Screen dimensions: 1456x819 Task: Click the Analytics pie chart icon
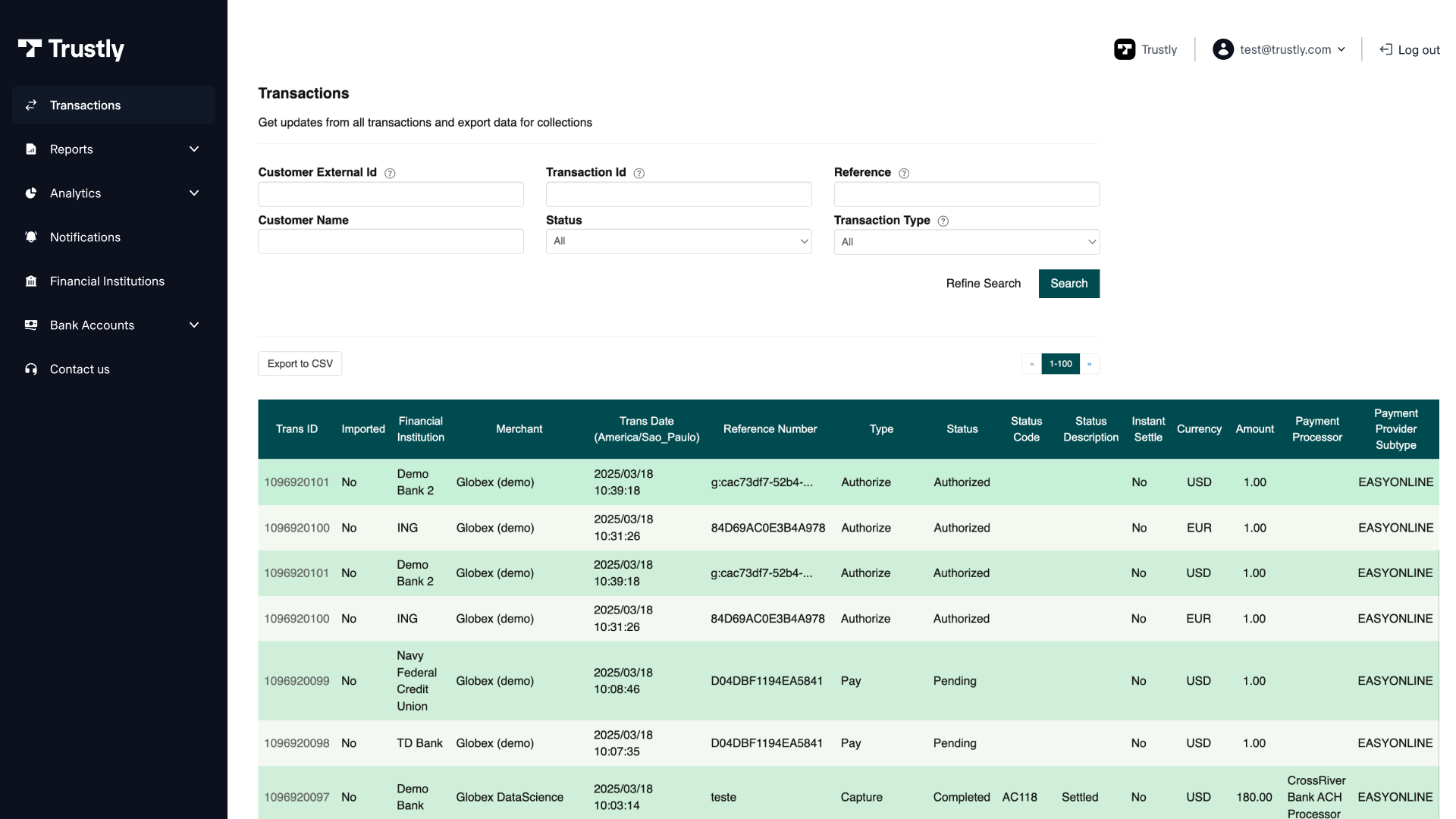tap(31, 193)
